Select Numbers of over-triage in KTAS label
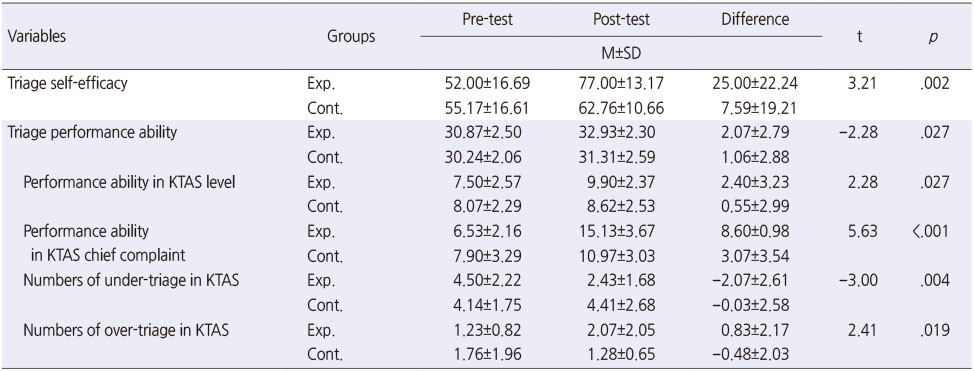Viewport: 974px width, 371px height. coord(127,330)
